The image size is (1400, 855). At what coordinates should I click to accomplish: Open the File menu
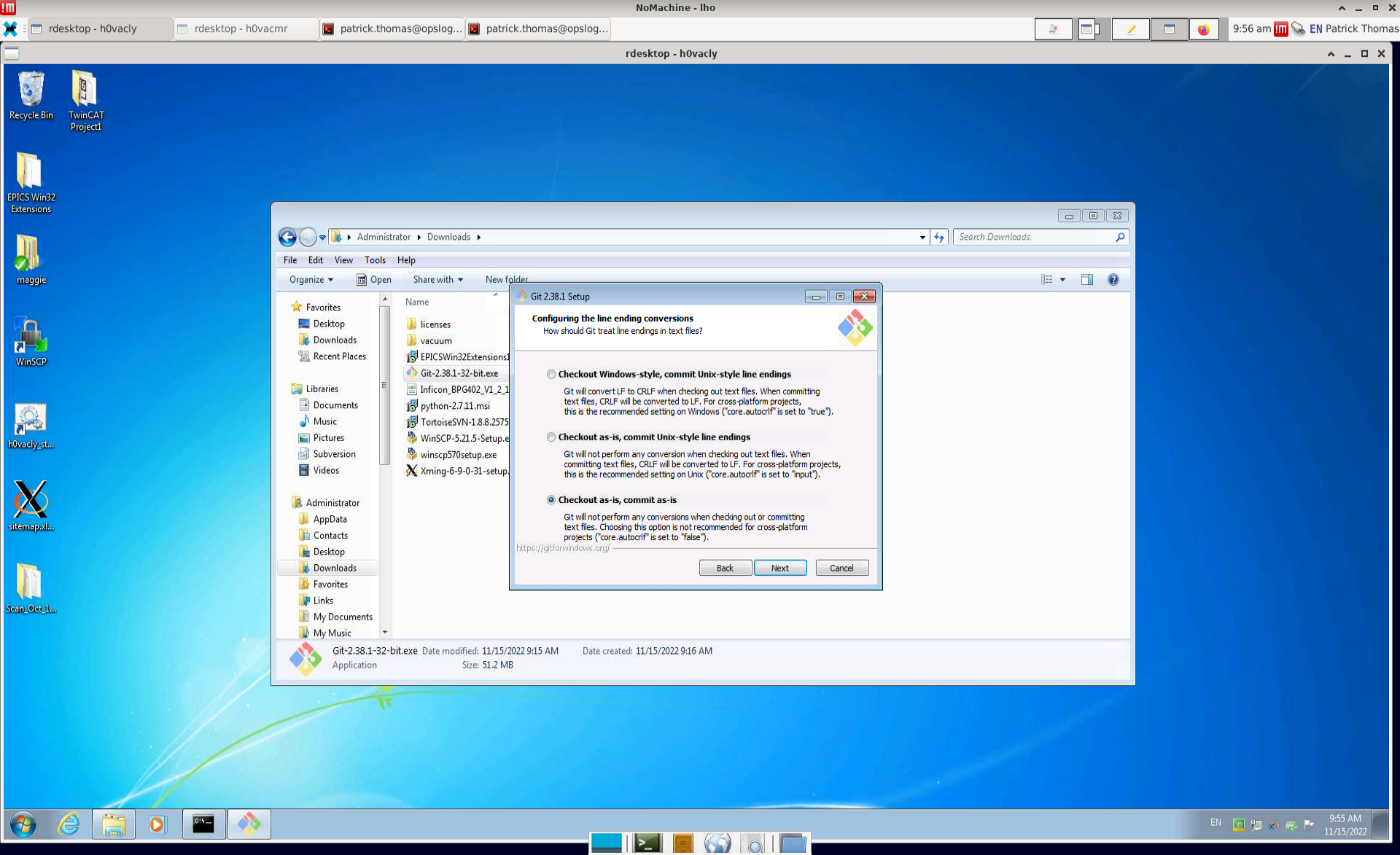pyautogui.click(x=290, y=260)
